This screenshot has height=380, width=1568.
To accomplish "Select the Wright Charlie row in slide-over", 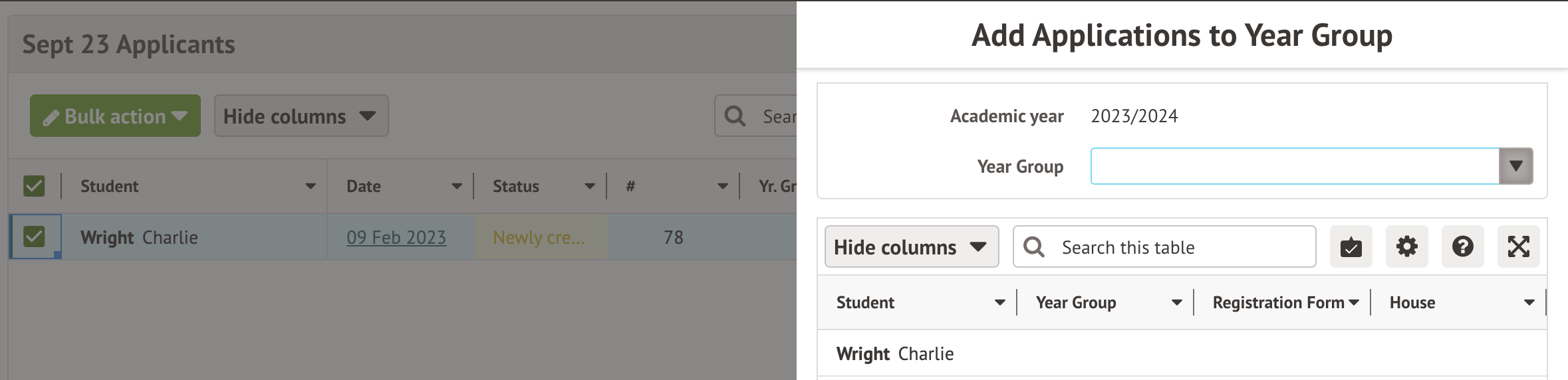I will [895, 354].
